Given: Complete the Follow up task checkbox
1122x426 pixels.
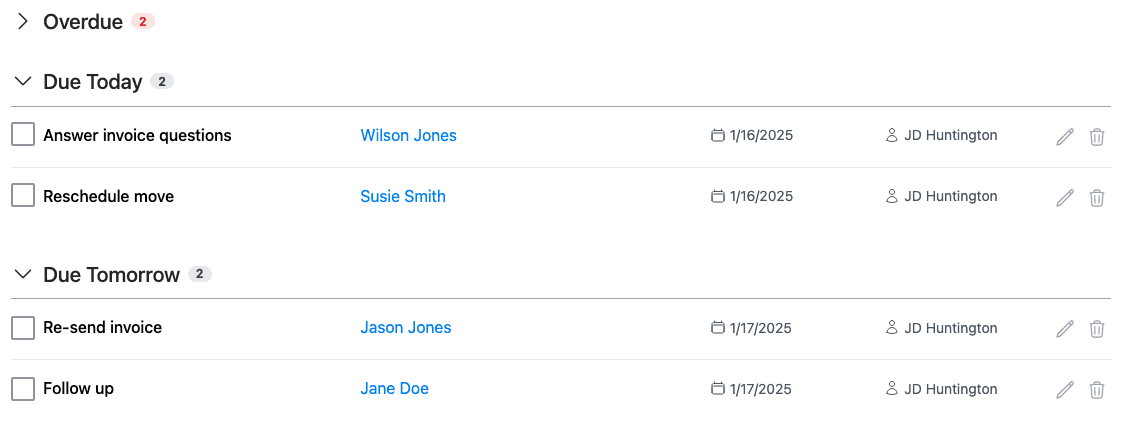Looking at the screenshot, I should [x=23, y=389].
